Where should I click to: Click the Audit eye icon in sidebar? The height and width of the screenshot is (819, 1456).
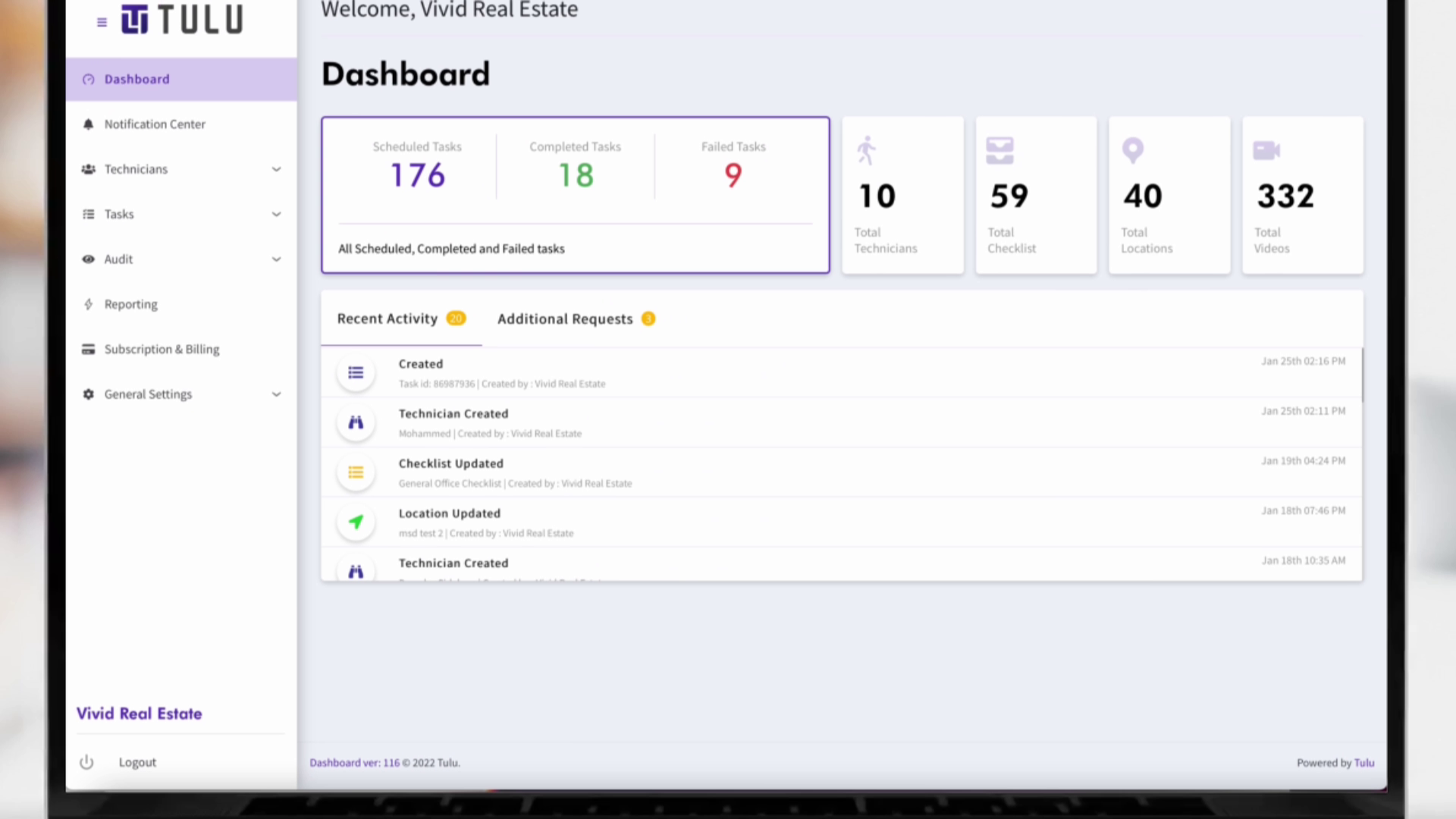(89, 259)
